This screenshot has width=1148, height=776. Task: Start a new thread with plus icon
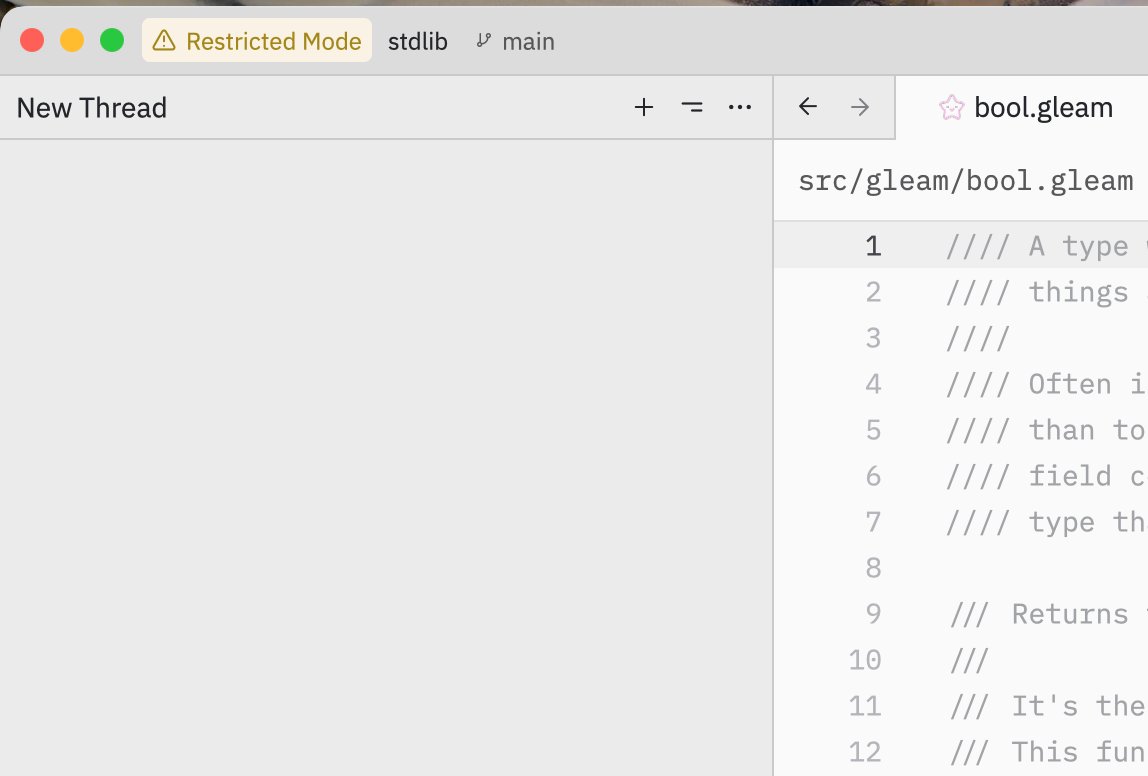click(644, 108)
